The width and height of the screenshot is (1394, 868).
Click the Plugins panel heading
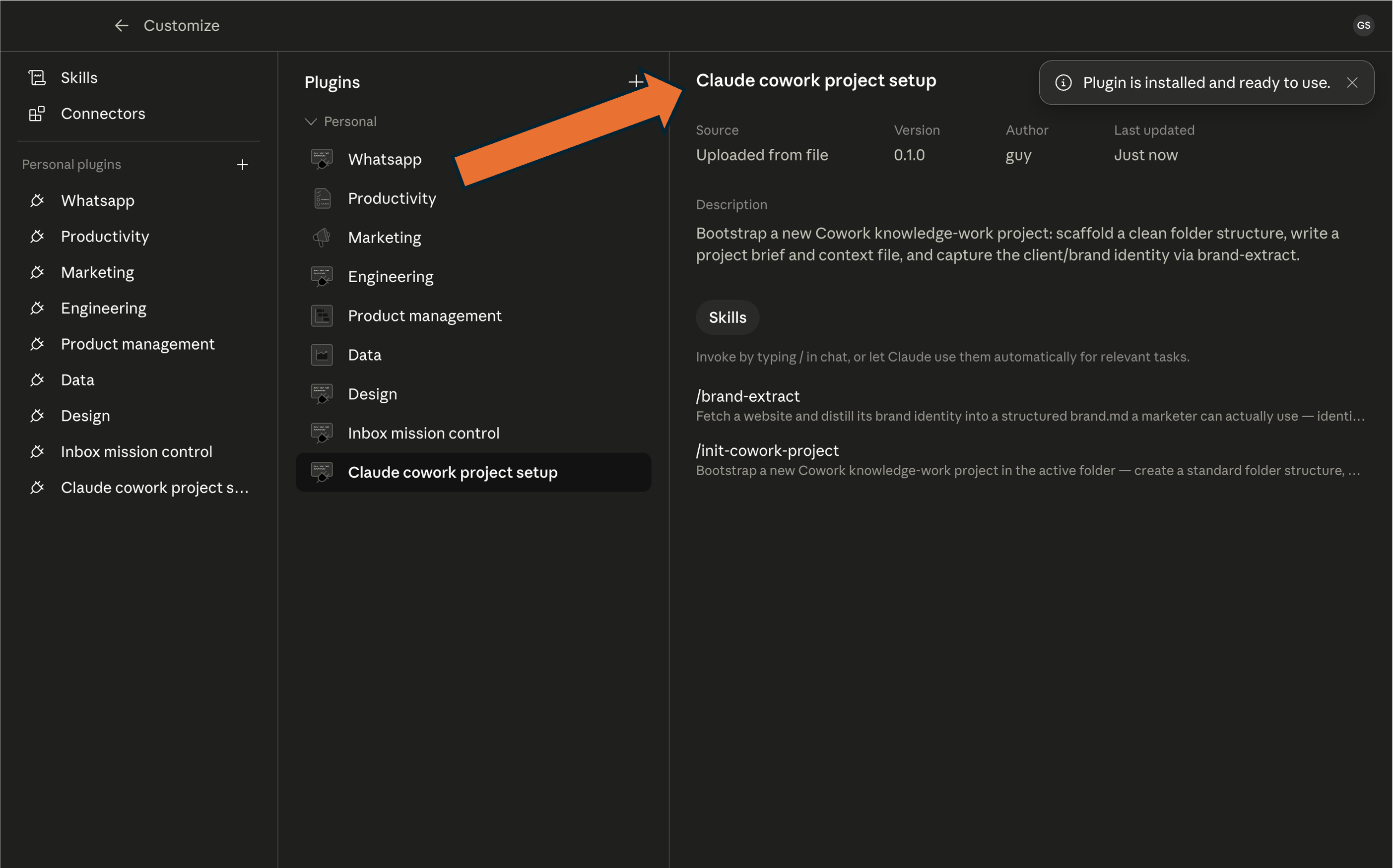click(x=332, y=82)
